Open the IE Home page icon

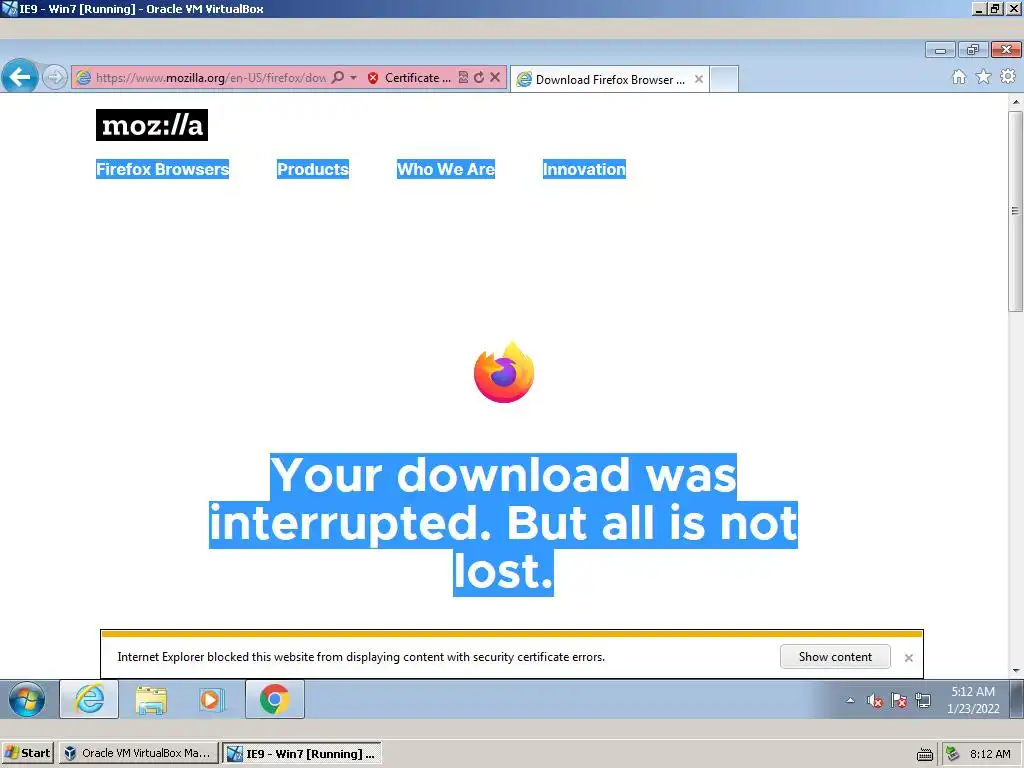(x=959, y=77)
